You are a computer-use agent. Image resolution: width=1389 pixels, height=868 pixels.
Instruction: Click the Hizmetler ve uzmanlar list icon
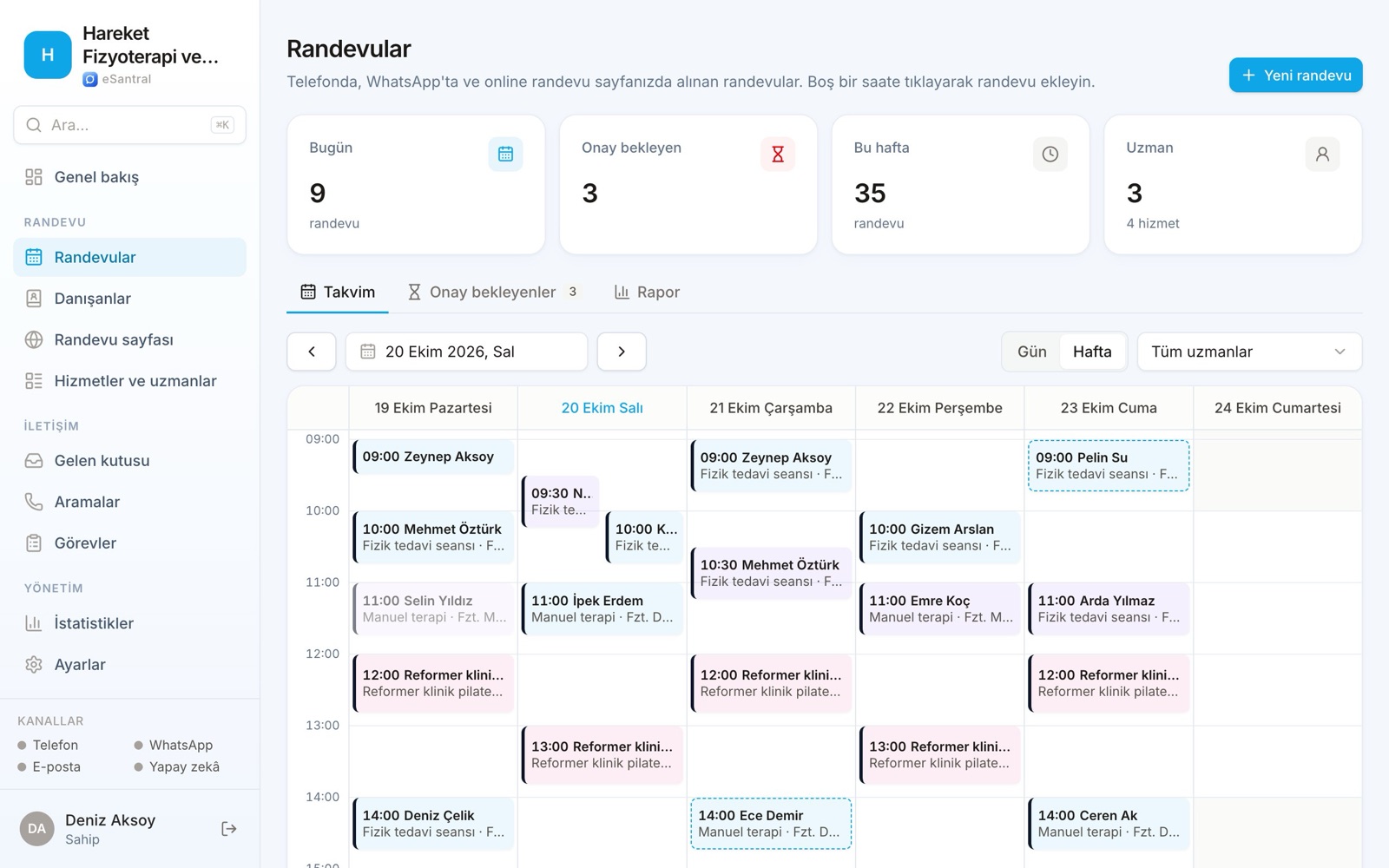(34, 381)
